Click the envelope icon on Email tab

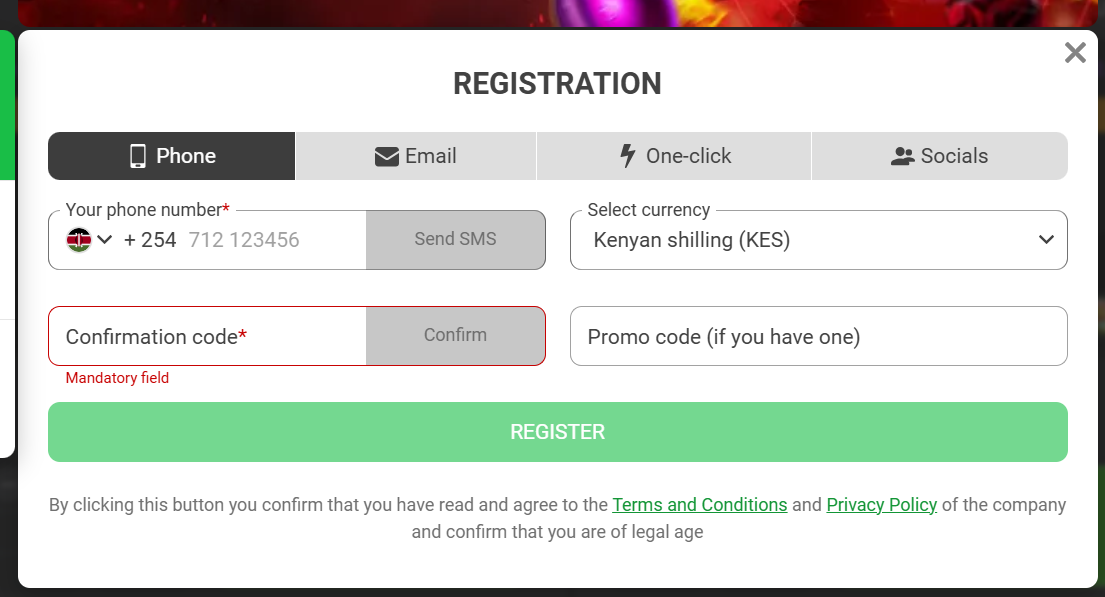[x=386, y=155]
